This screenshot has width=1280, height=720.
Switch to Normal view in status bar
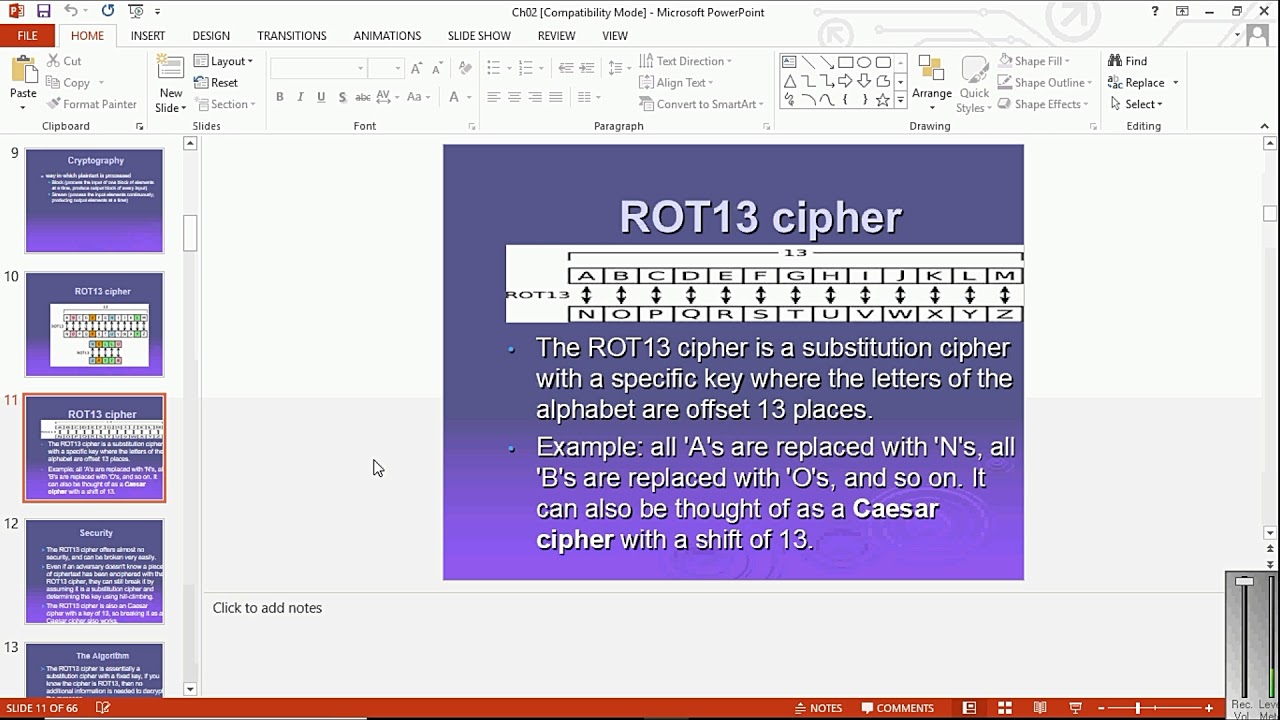[x=969, y=708]
